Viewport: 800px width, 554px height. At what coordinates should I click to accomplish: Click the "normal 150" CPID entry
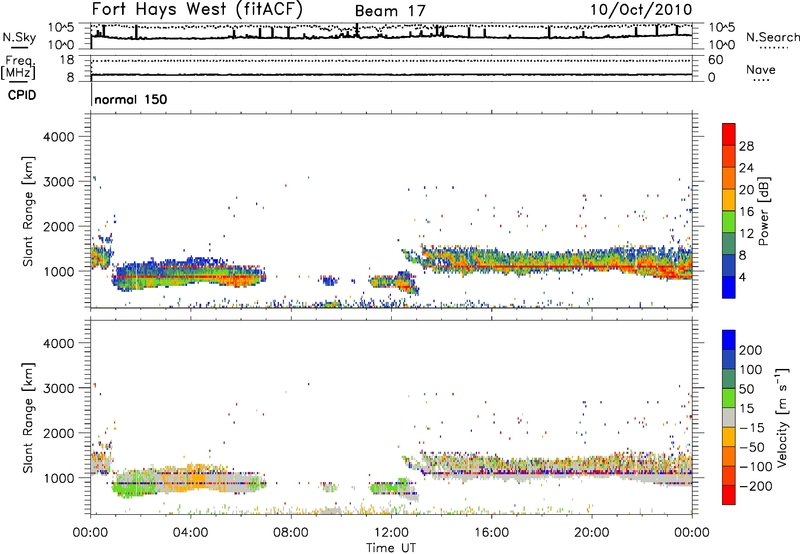[x=131, y=99]
